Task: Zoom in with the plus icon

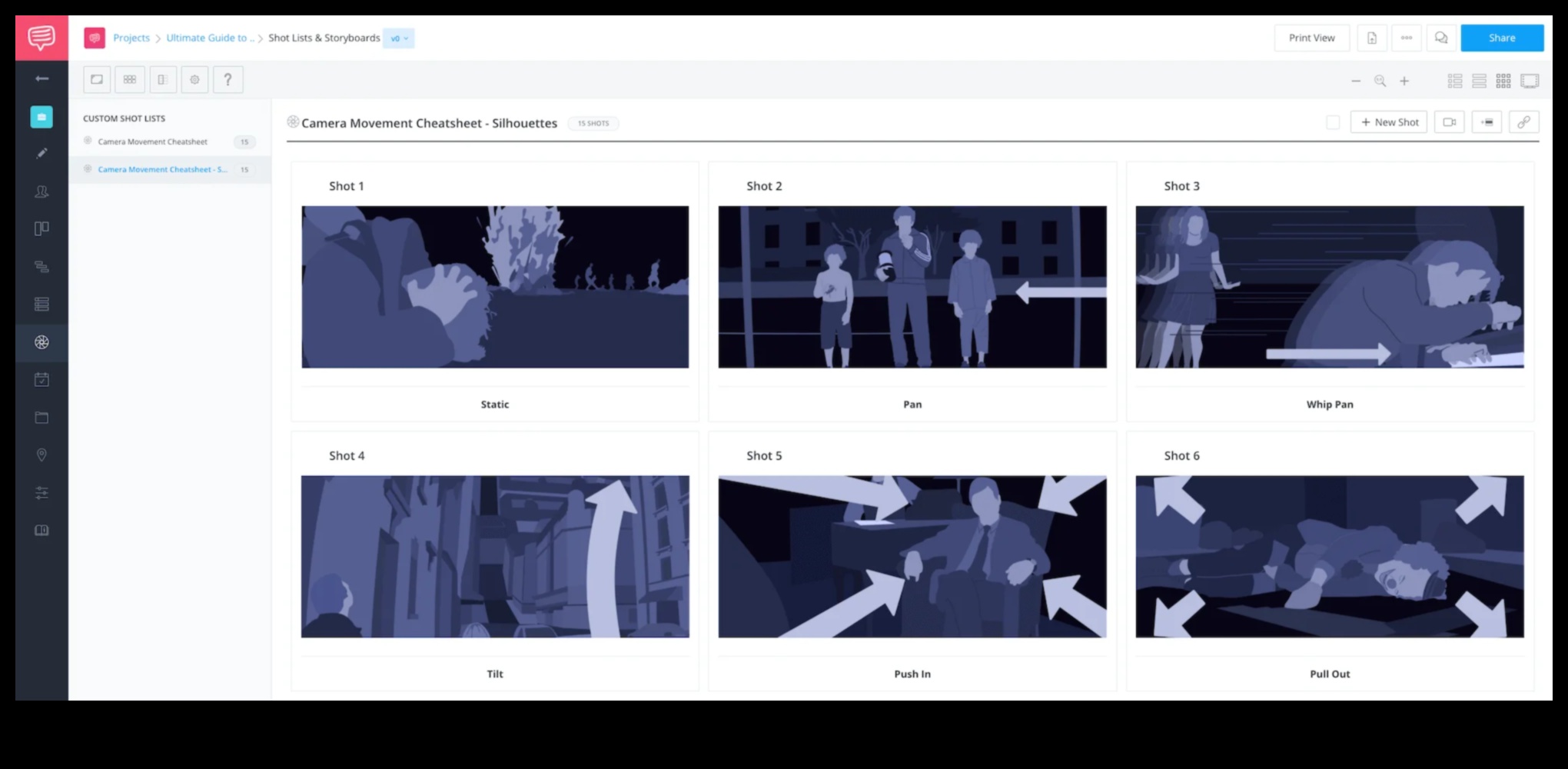Action: pos(1404,81)
